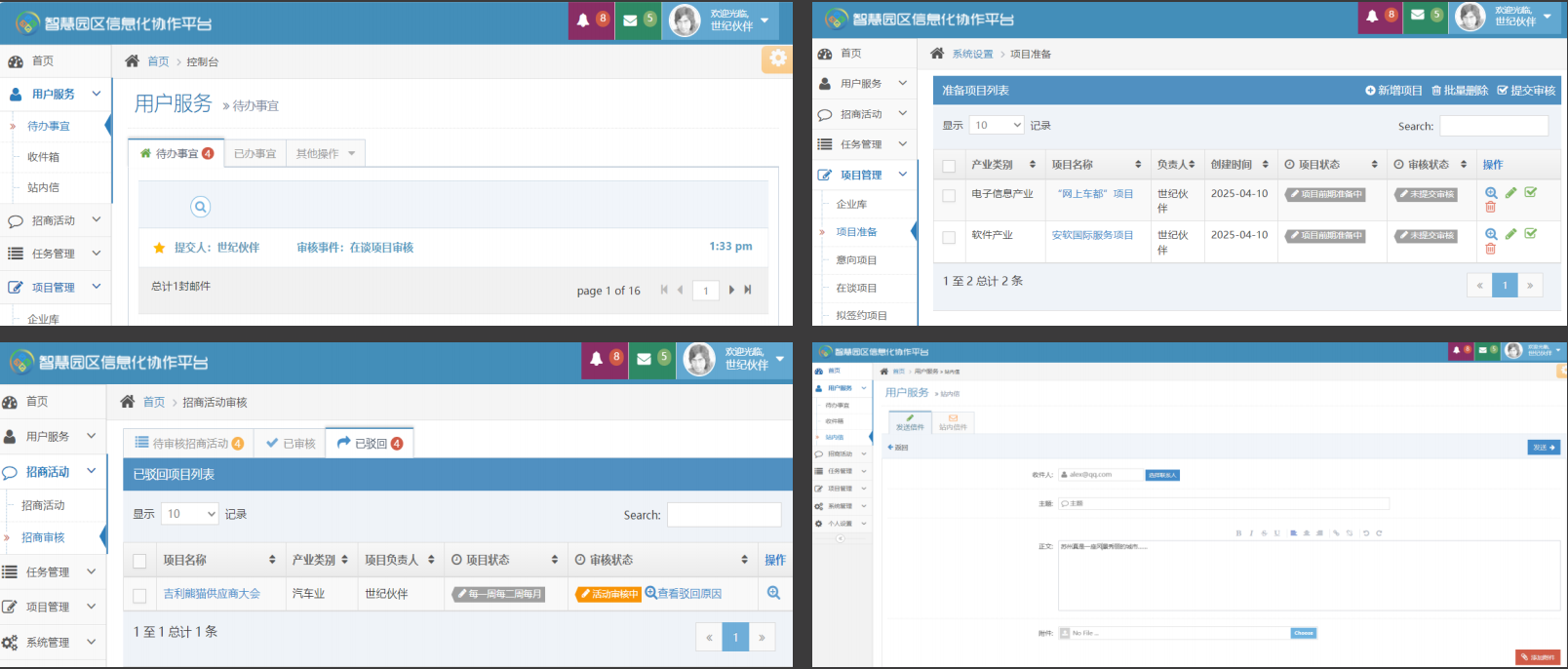Click the Search field in 准备项目列表

[1493, 126]
